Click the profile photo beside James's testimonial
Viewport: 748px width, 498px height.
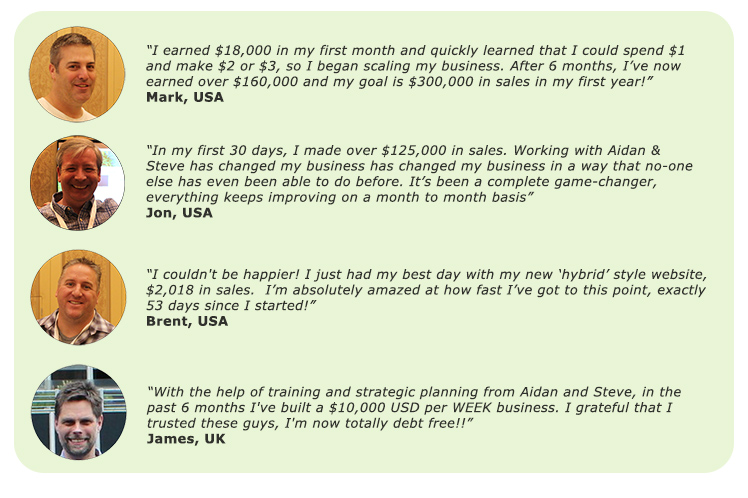tap(79, 412)
